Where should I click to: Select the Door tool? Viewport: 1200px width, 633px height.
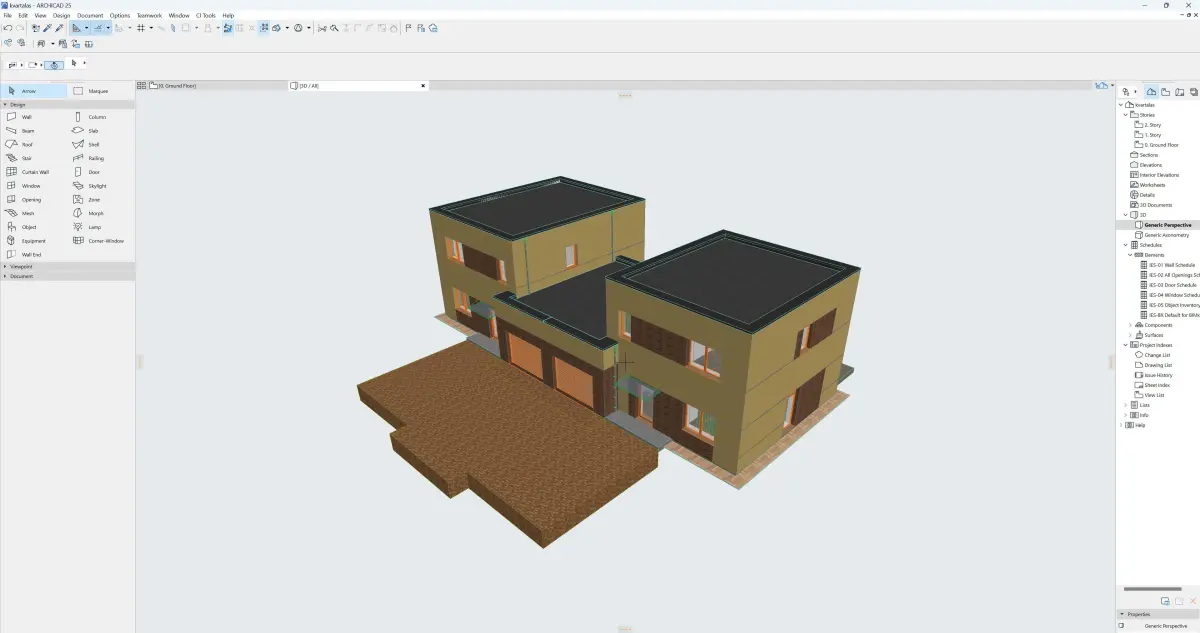coord(100,172)
